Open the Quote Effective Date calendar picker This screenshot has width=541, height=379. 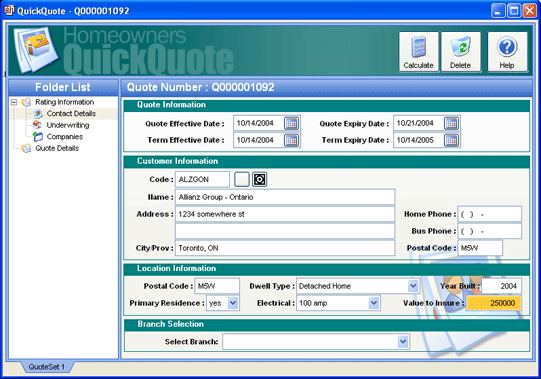pyautogui.click(x=292, y=123)
